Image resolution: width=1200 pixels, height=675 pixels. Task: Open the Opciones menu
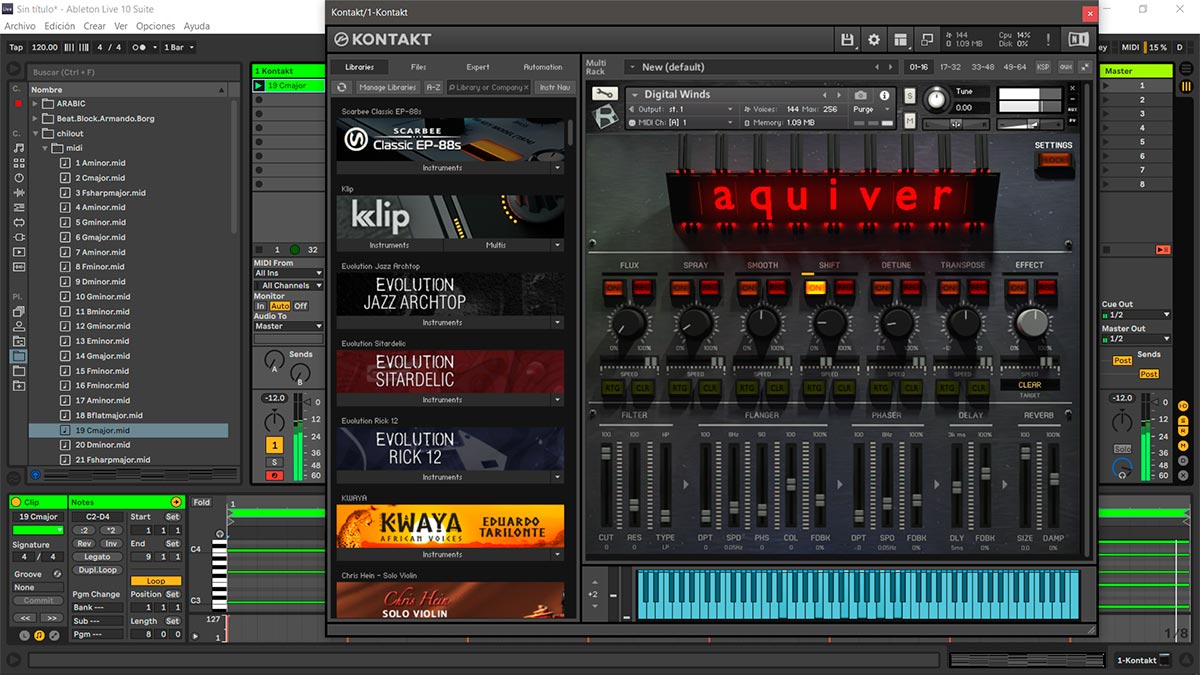155,26
